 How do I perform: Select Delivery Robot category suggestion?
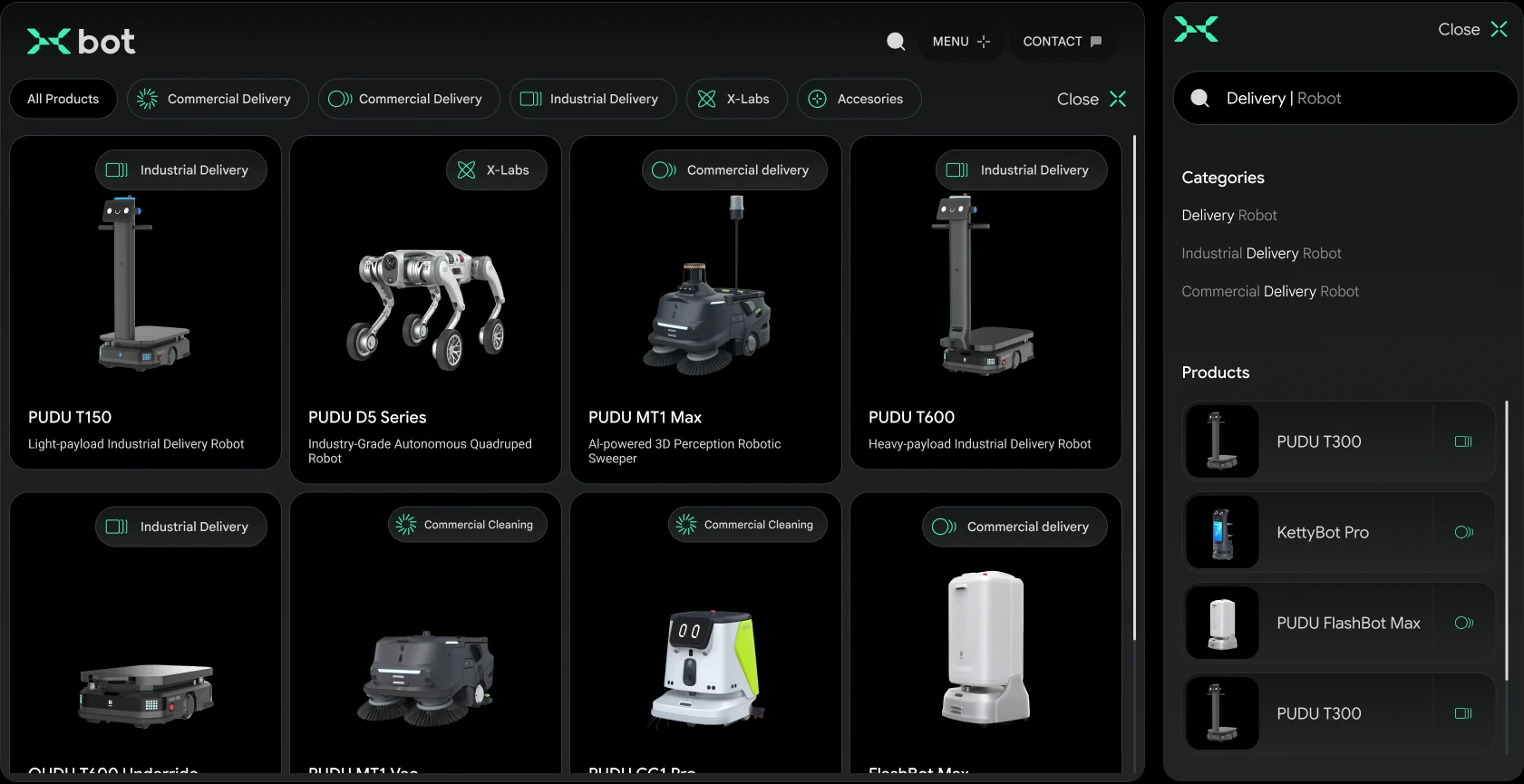click(1229, 215)
